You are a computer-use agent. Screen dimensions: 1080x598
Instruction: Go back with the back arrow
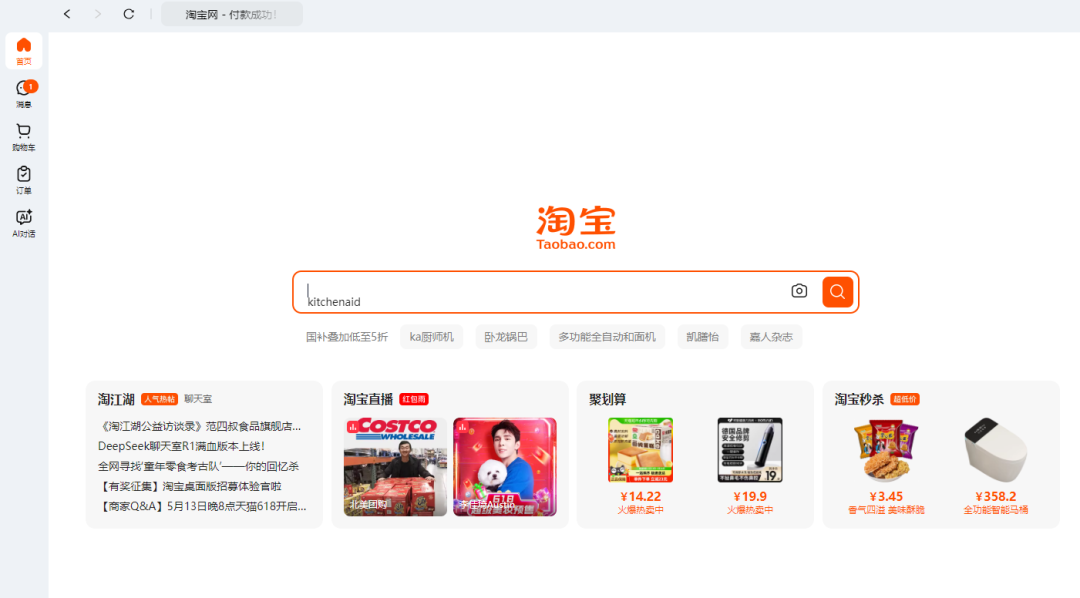67,14
